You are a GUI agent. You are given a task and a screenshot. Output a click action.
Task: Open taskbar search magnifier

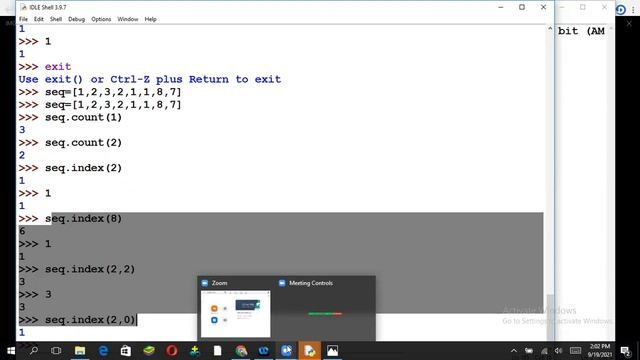(x=34, y=351)
